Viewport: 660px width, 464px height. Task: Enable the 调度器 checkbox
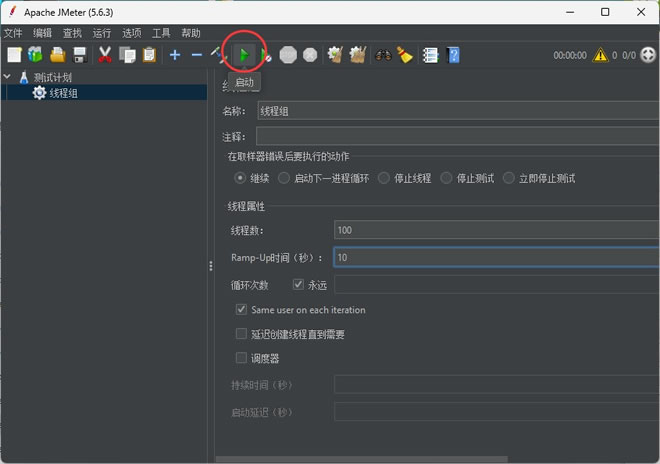click(x=241, y=358)
